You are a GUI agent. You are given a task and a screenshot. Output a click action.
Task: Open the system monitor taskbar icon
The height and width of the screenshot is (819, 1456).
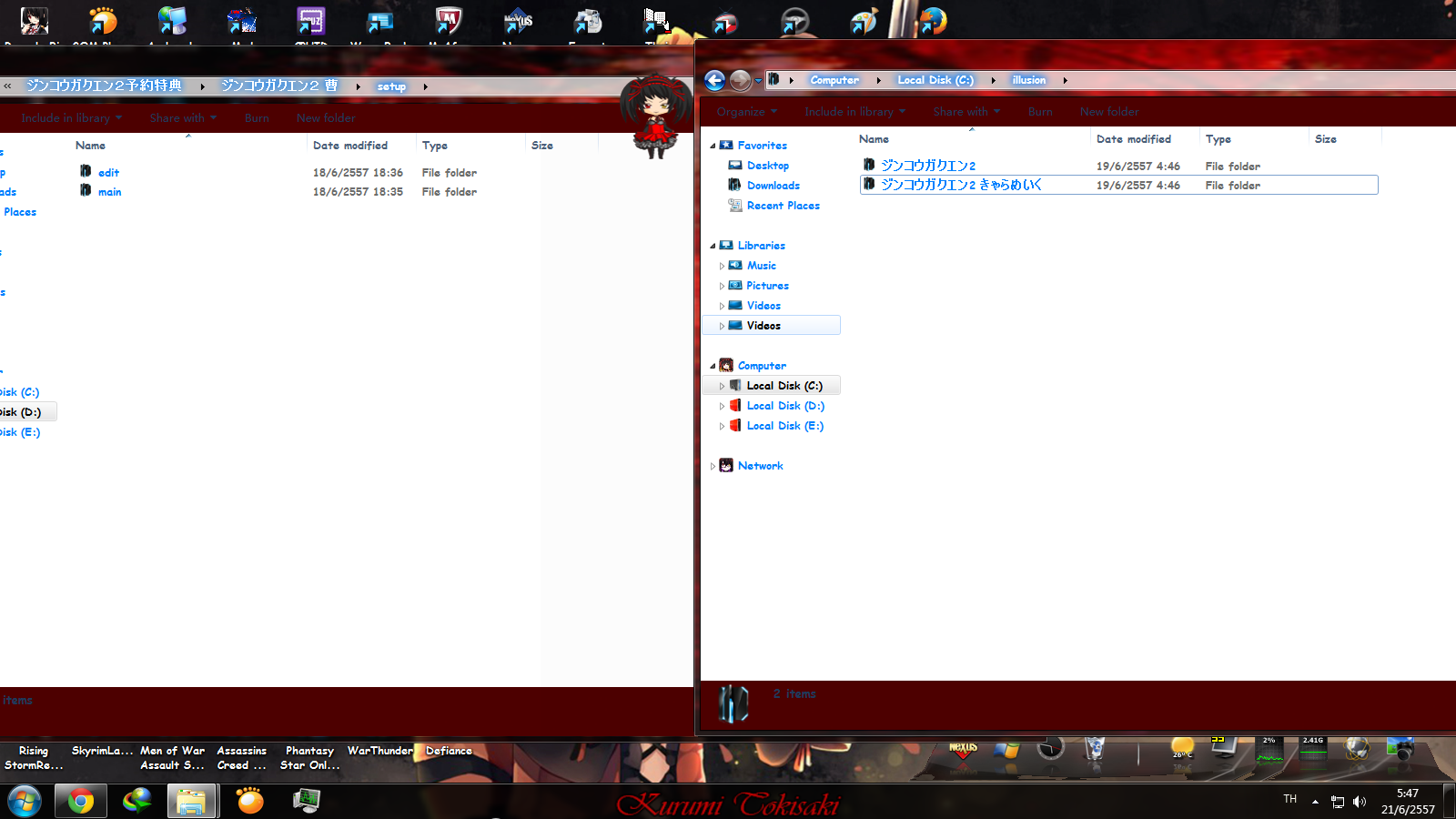[x=307, y=801]
